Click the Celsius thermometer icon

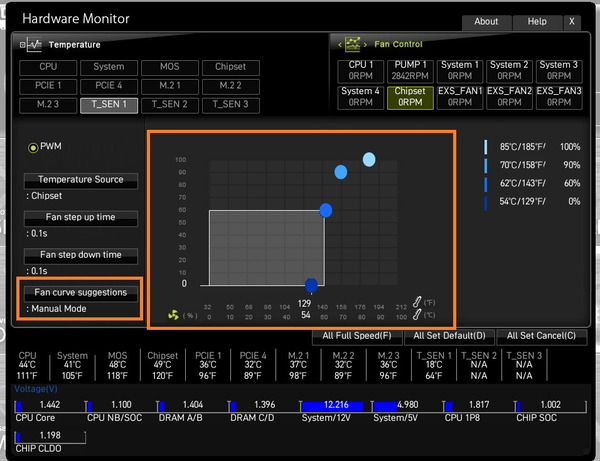click(x=417, y=314)
